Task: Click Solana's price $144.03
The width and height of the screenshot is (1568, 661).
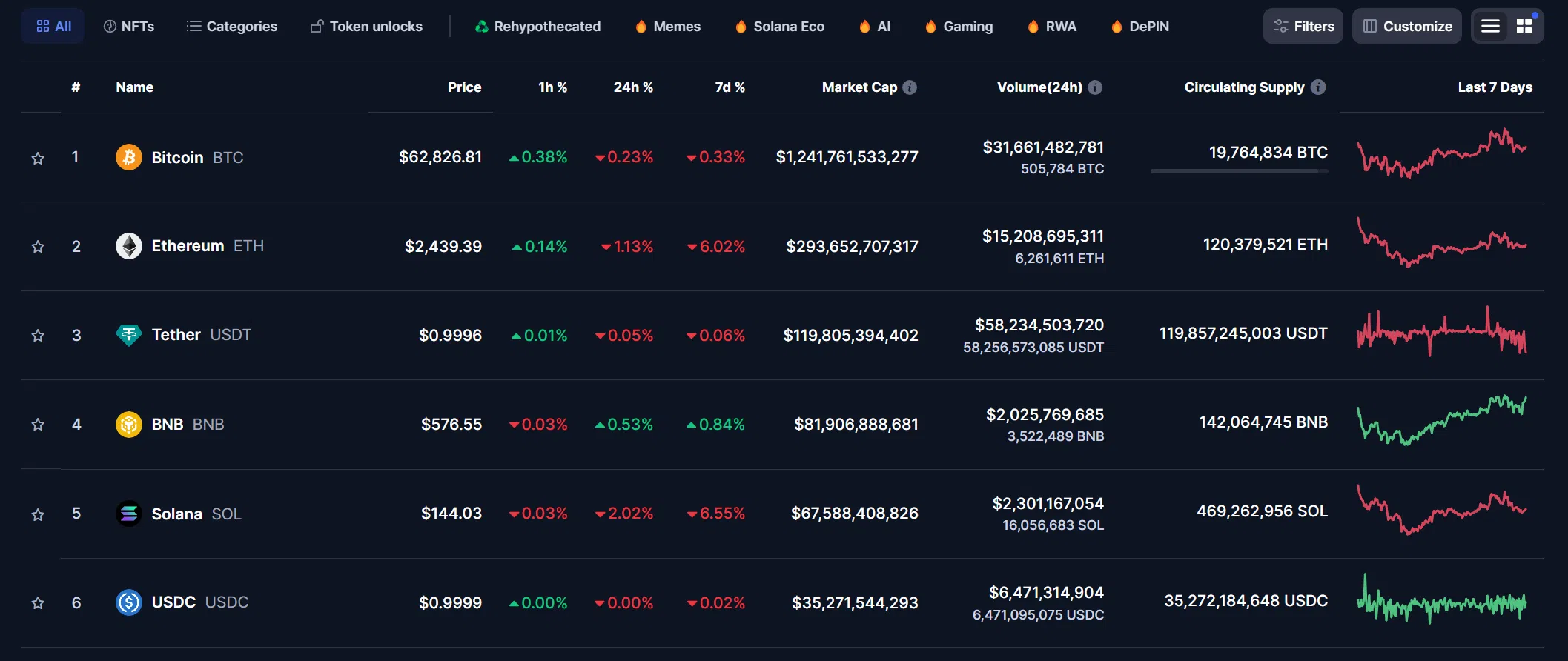Action: pyautogui.click(x=451, y=513)
